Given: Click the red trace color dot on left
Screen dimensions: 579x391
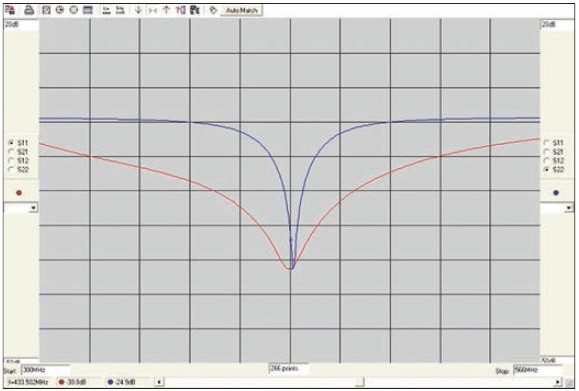Looking at the screenshot, I should (19, 193).
